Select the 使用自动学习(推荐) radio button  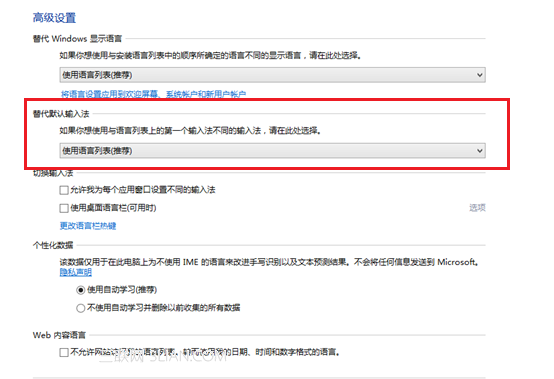pos(81,290)
